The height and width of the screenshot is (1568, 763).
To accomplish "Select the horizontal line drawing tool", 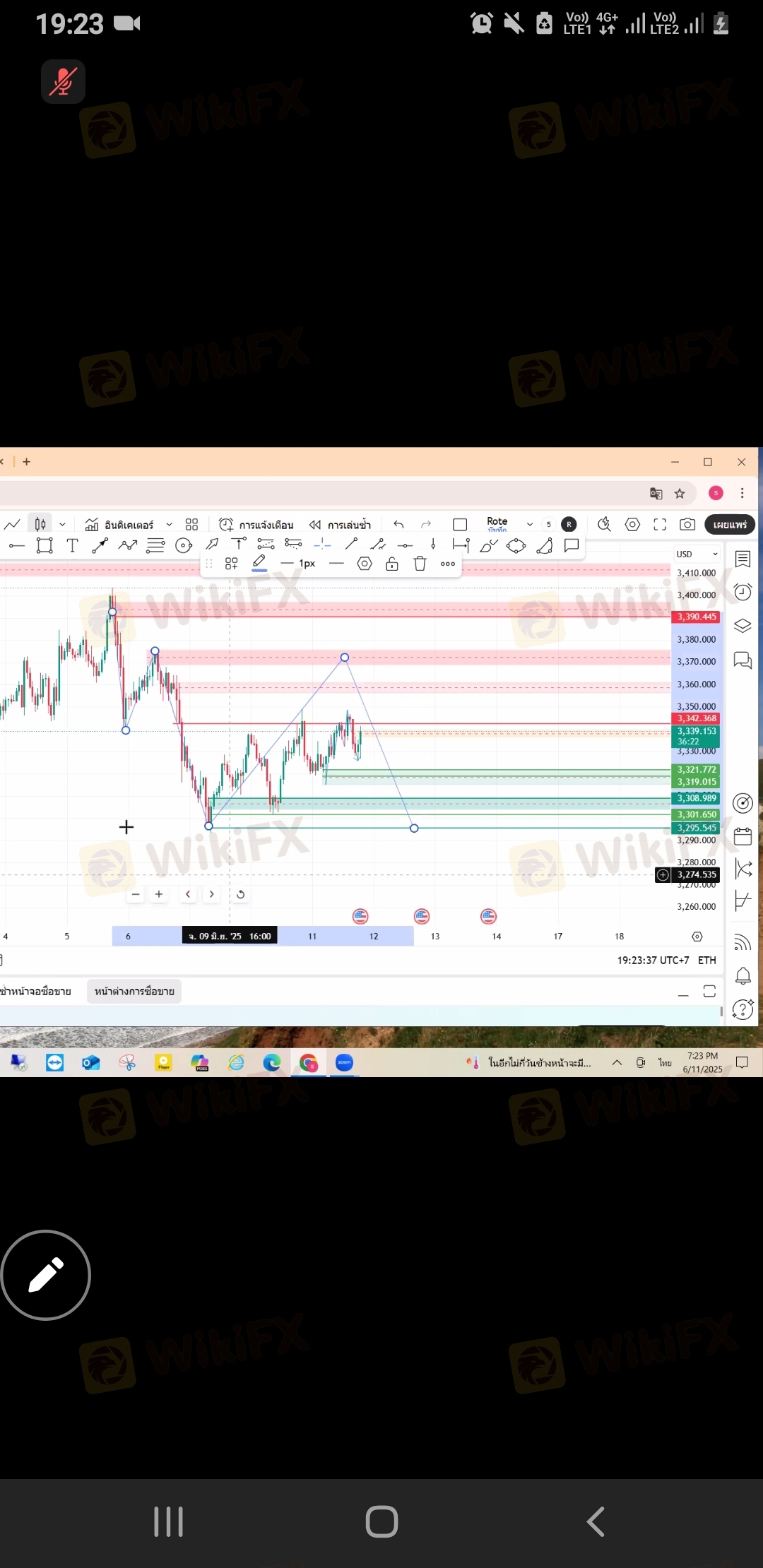I will tap(16, 545).
